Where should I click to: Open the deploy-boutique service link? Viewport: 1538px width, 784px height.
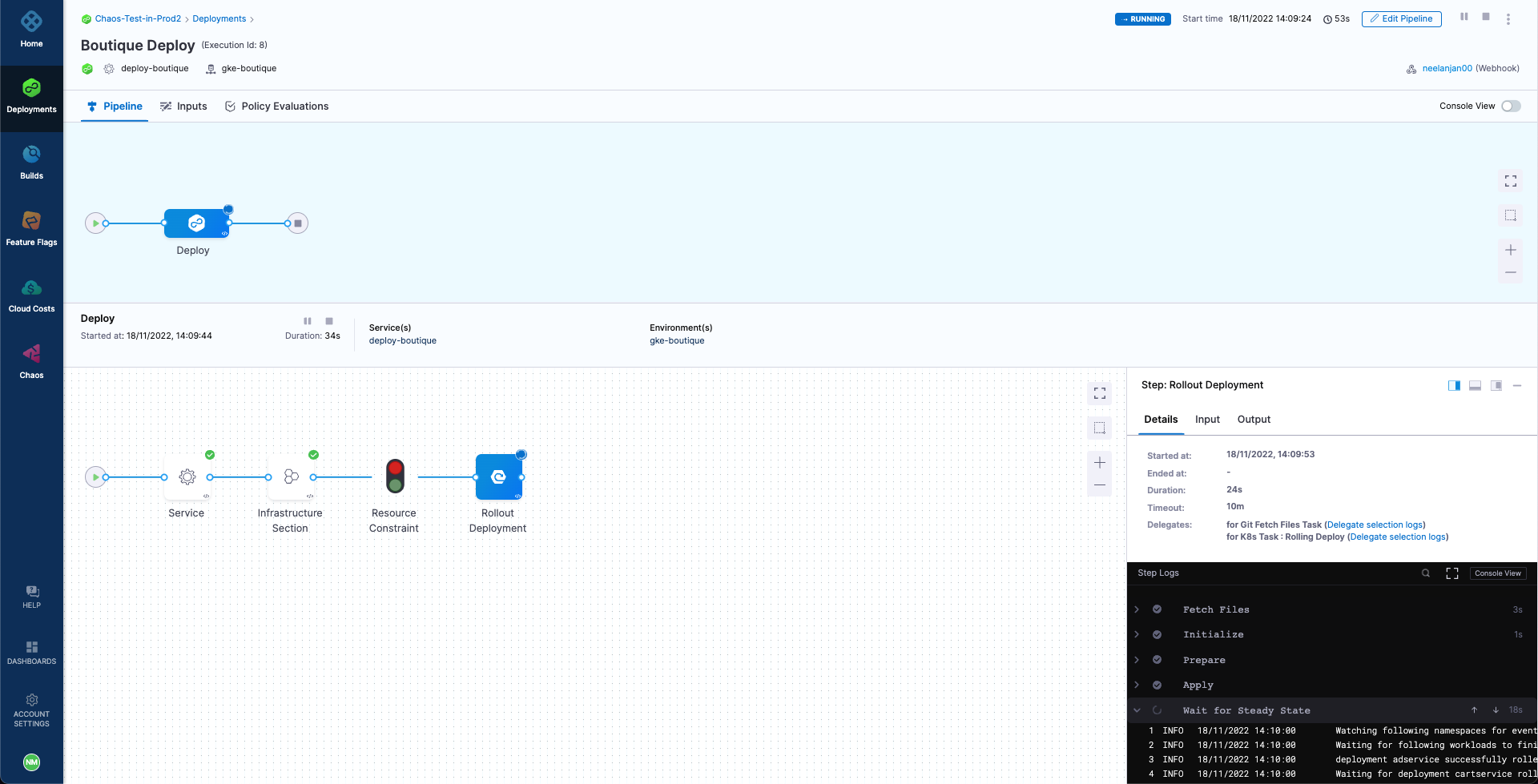402,341
